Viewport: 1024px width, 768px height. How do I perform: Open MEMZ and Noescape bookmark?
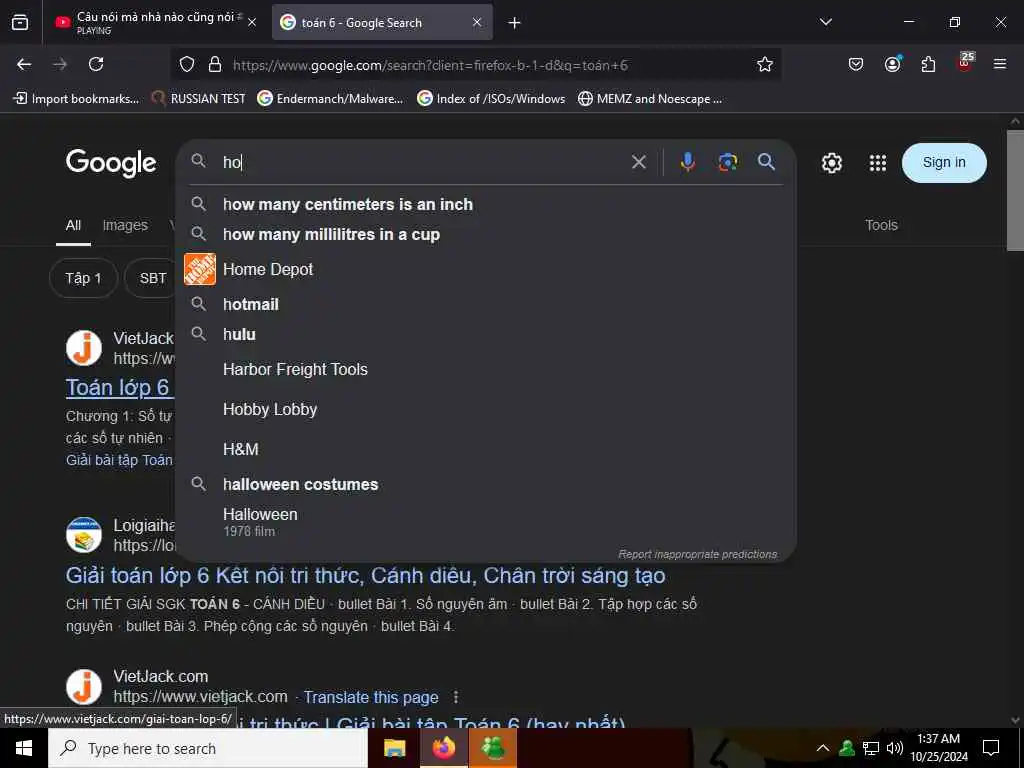click(x=650, y=99)
